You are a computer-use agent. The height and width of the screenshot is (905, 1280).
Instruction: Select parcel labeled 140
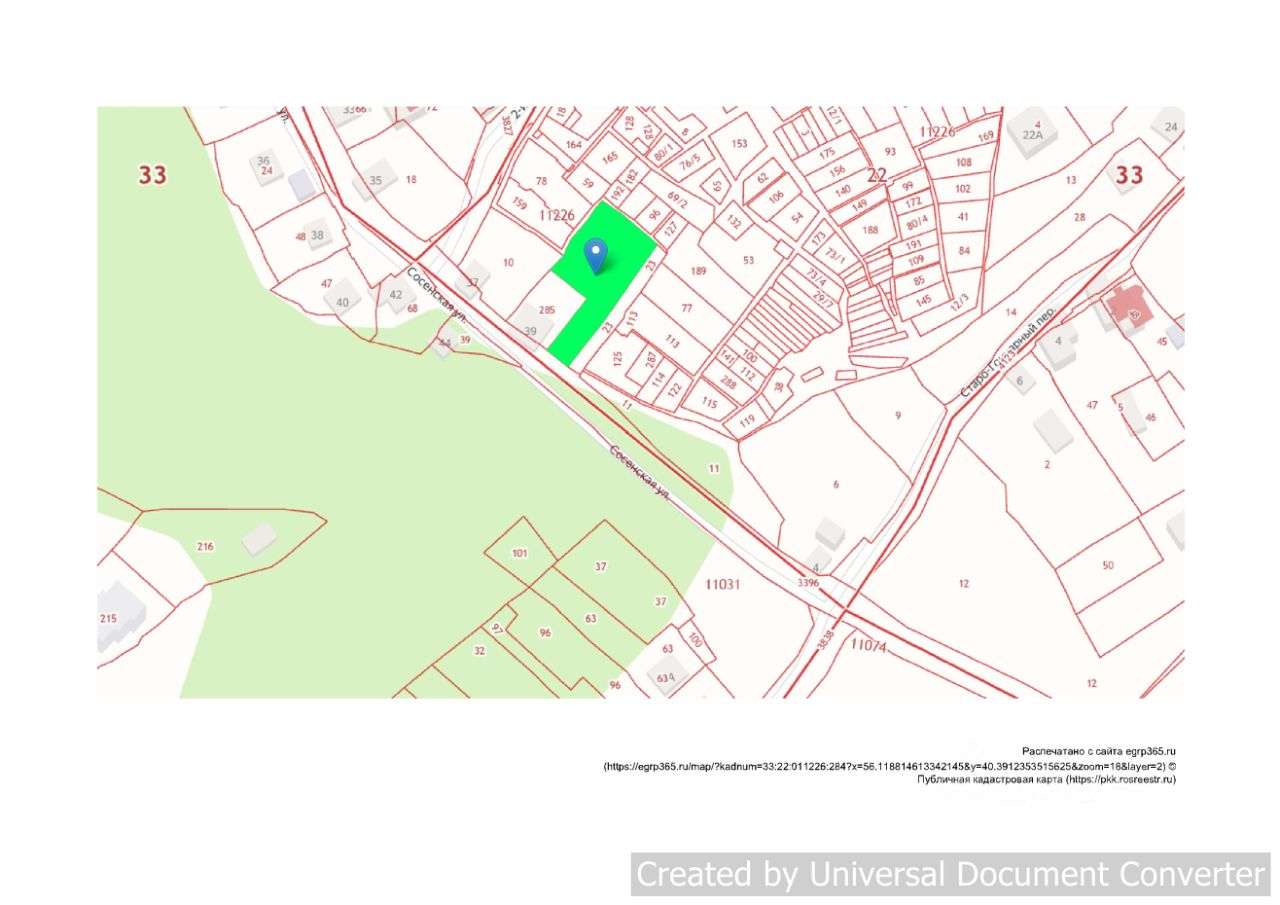843,189
